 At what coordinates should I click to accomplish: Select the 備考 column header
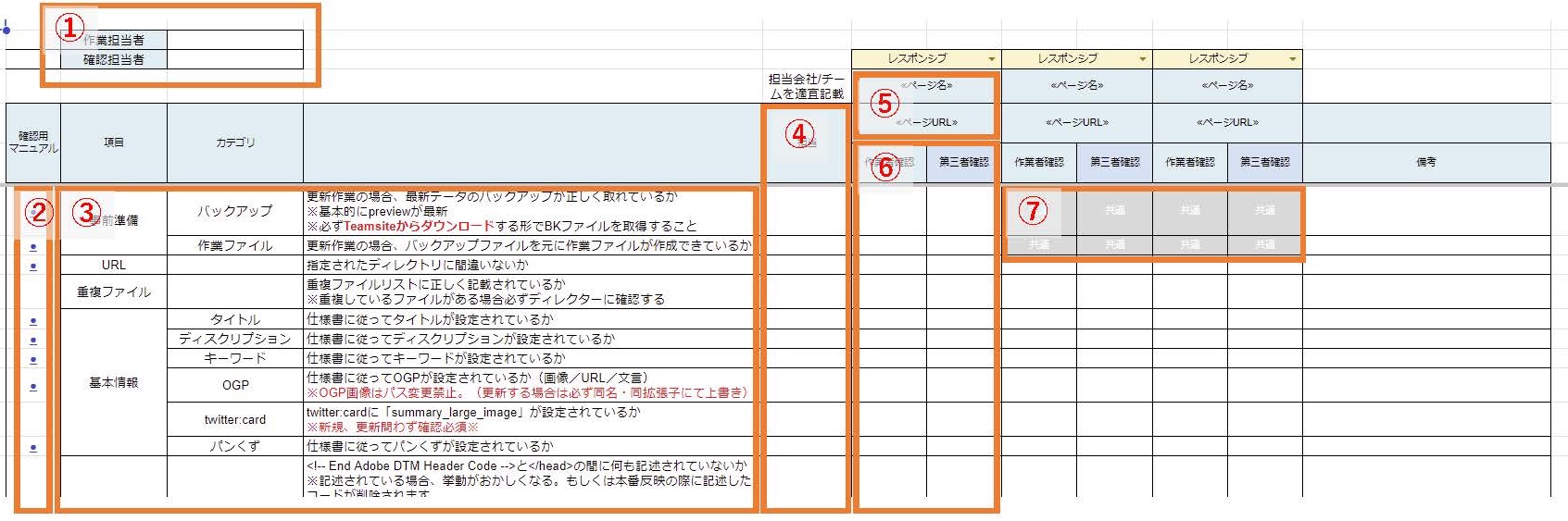(1426, 162)
